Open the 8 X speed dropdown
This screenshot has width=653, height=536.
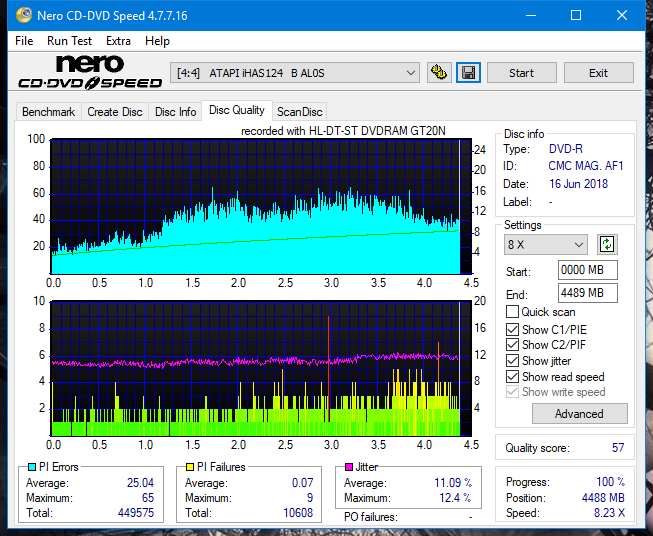pos(545,244)
